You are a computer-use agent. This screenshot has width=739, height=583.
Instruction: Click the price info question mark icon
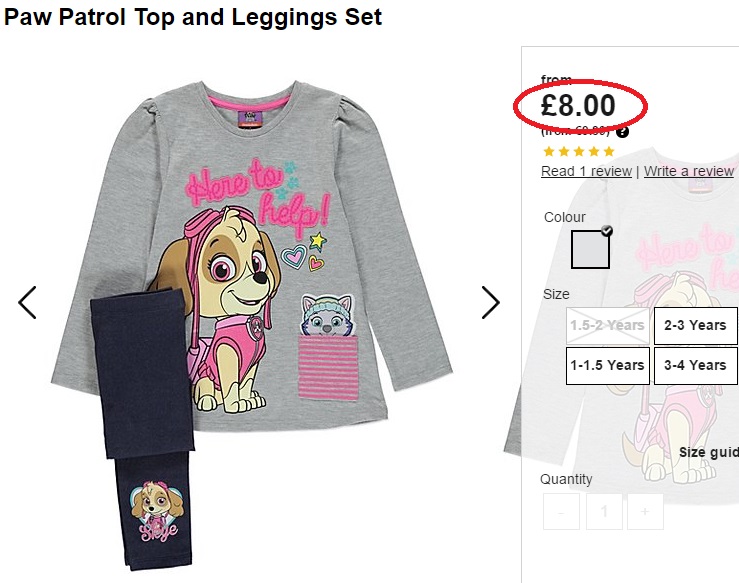[x=622, y=131]
